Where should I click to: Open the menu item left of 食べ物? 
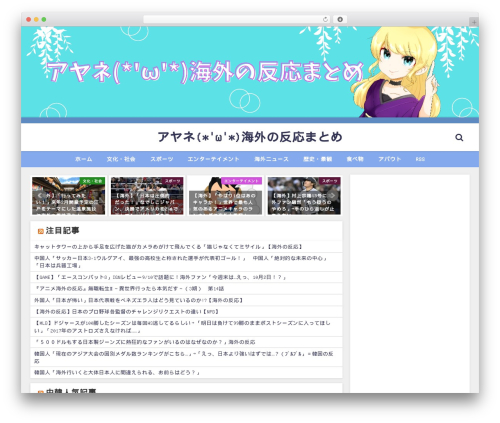coord(317,159)
